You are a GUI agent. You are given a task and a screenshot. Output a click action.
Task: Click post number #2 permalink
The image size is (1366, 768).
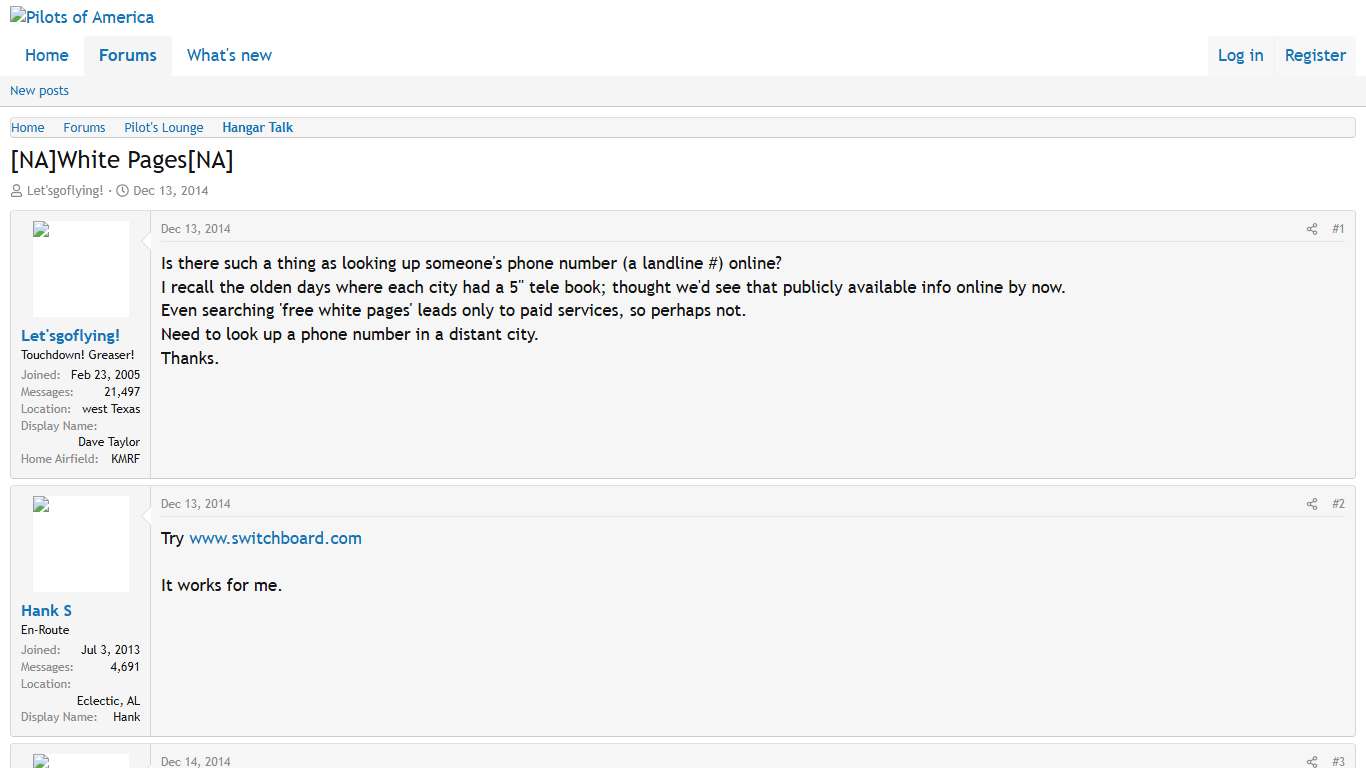pyautogui.click(x=1338, y=504)
